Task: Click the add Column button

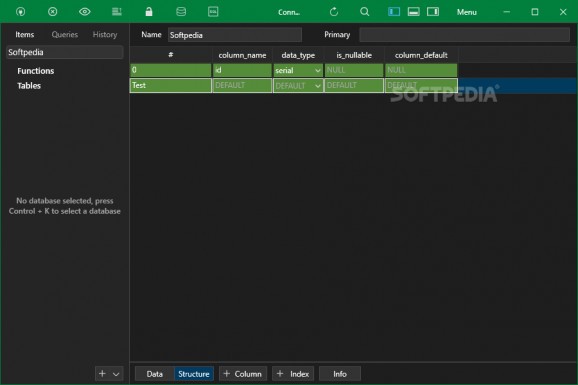Action: (x=243, y=374)
